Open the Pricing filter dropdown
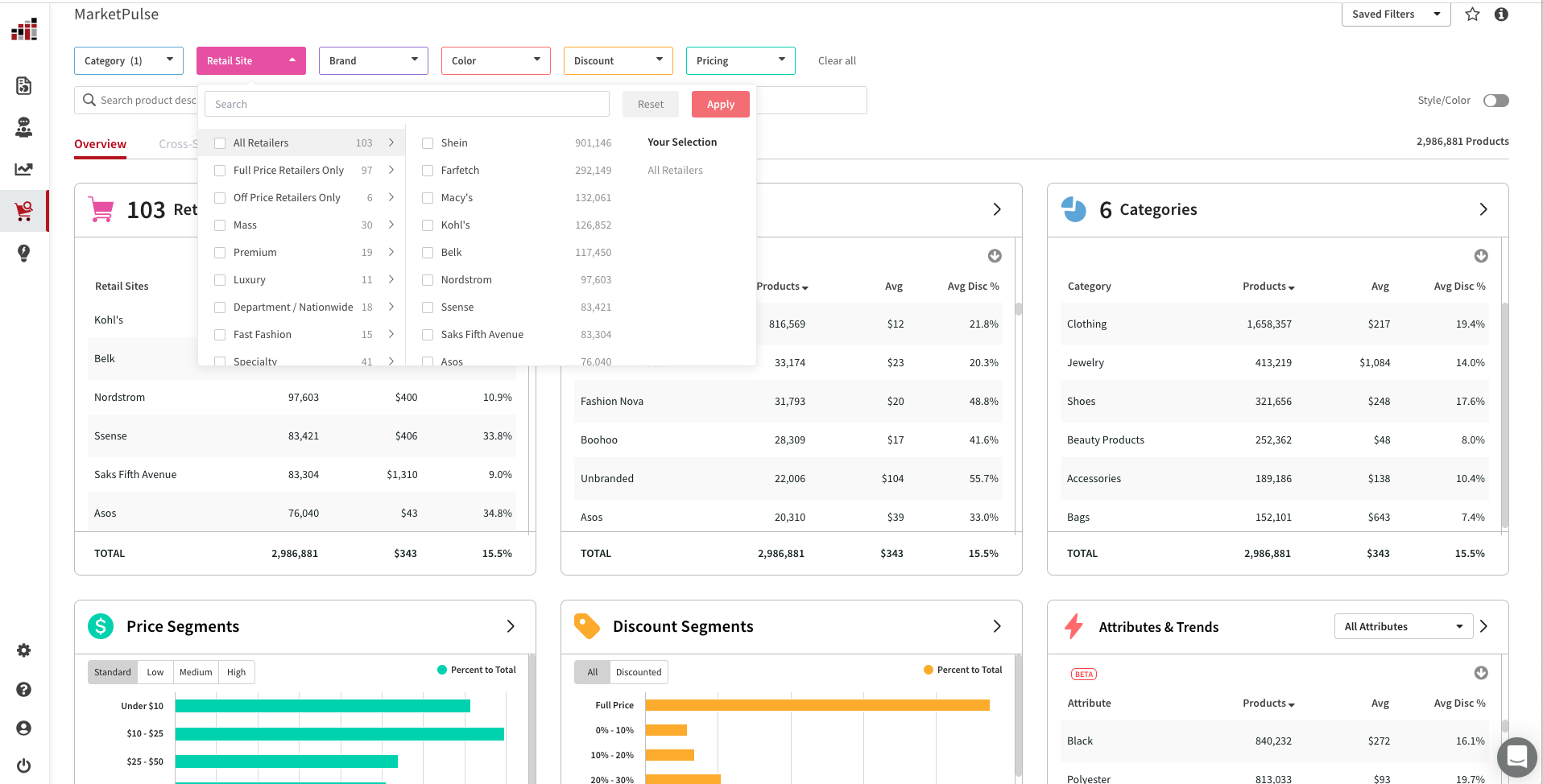 pyautogui.click(x=741, y=60)
